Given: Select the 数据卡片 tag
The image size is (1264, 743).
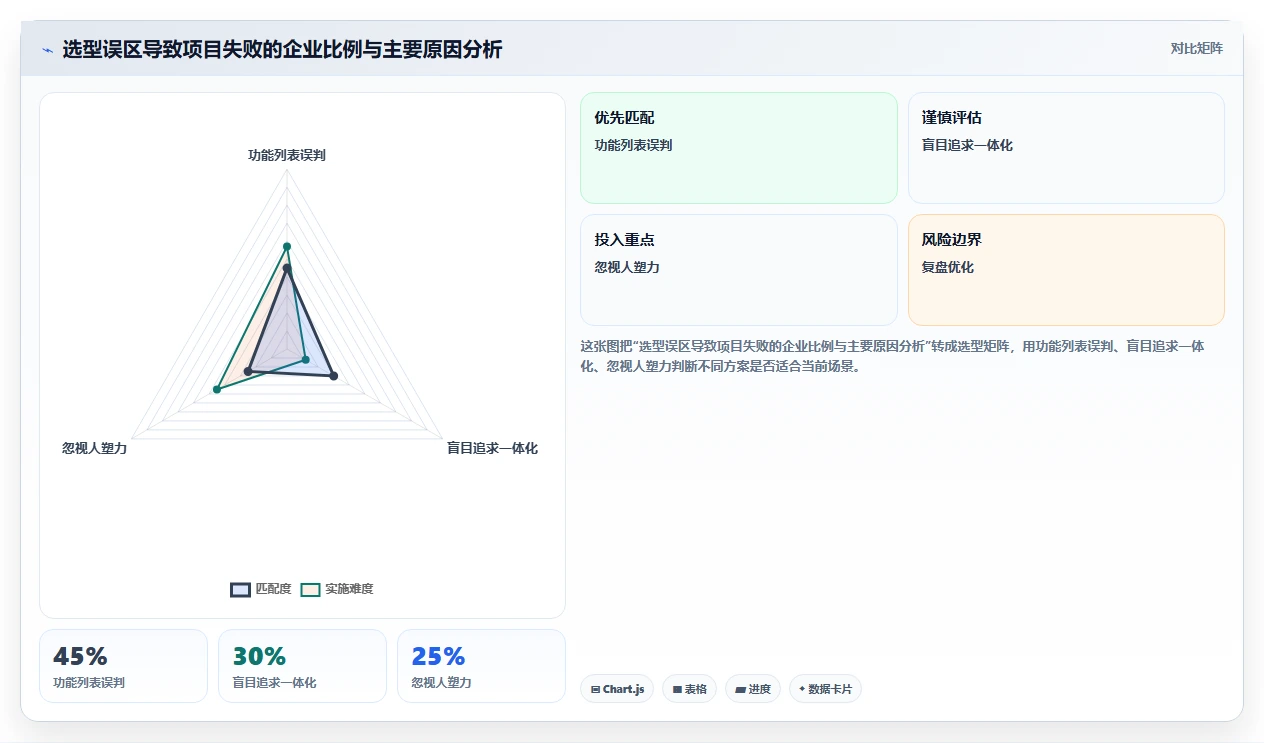Looking at the screenshot, I should [x=825, y=689].
